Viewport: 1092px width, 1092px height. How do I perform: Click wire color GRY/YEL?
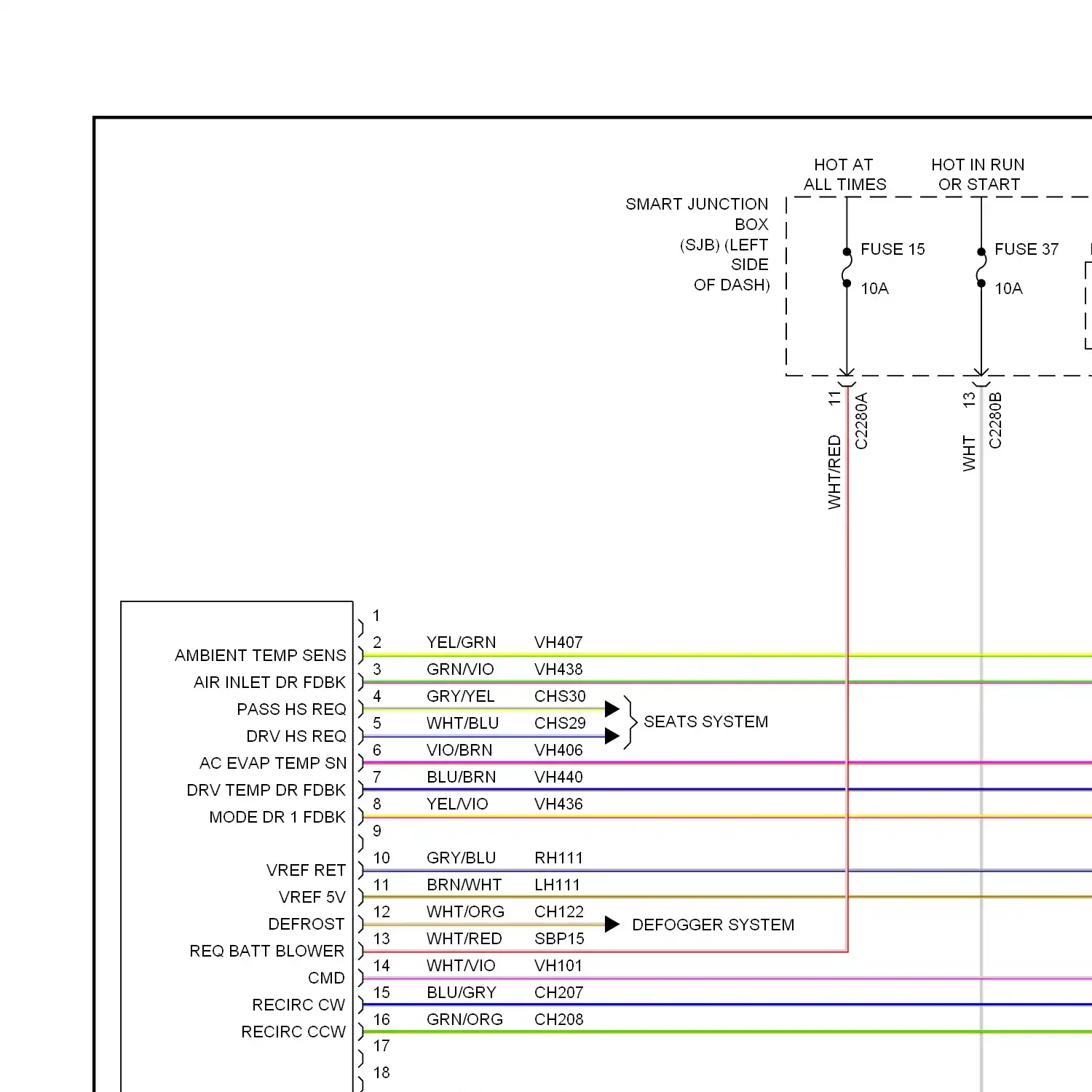[x=460, y=696]
